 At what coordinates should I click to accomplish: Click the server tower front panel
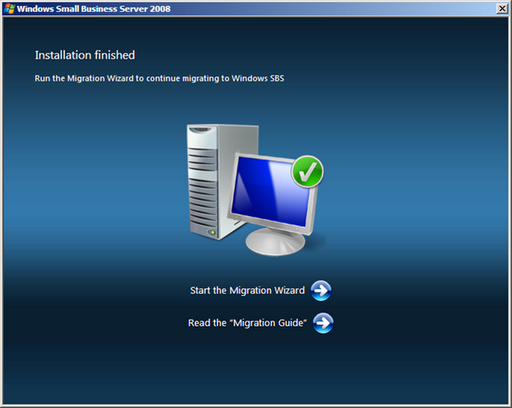pyautogui.click(x=203, y=182)
